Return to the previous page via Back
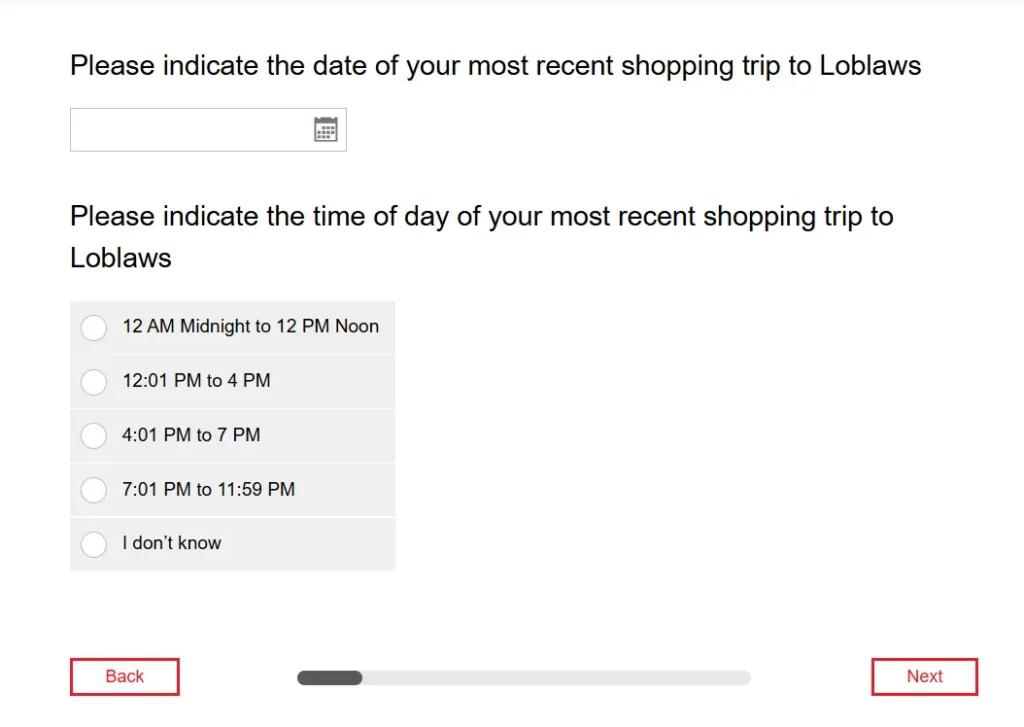The width and height of the screenshot is (1024, 727). (124, 676)
